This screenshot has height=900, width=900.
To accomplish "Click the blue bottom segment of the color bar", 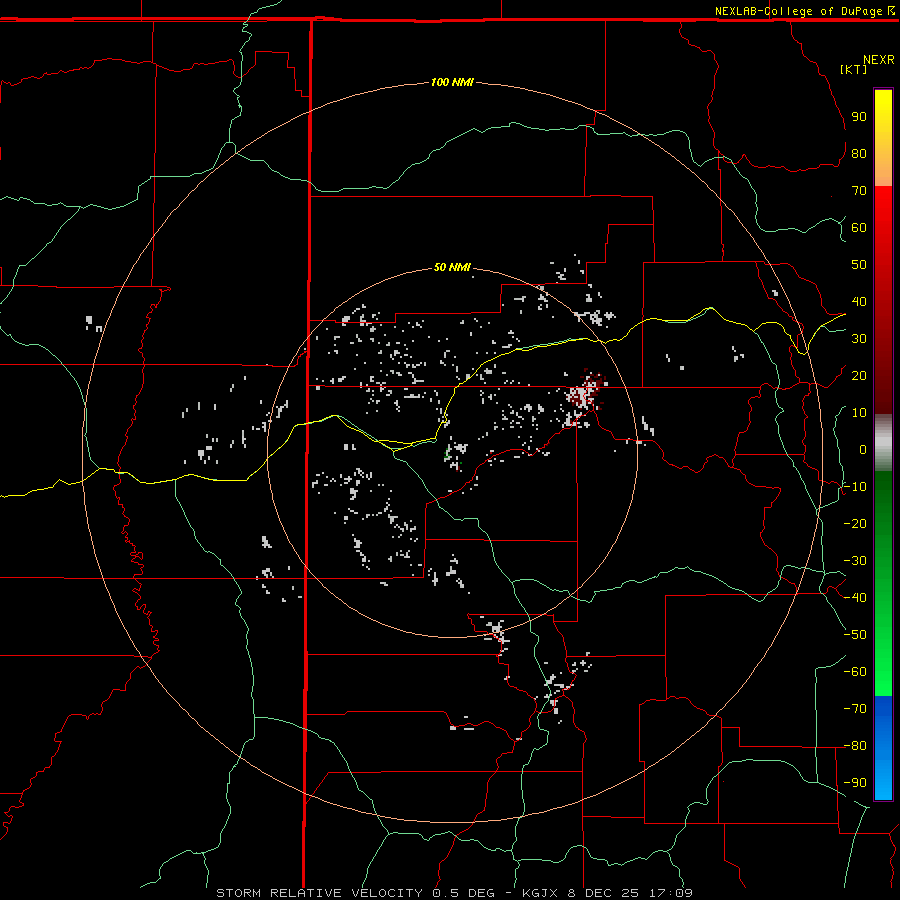I will point(883,748).
